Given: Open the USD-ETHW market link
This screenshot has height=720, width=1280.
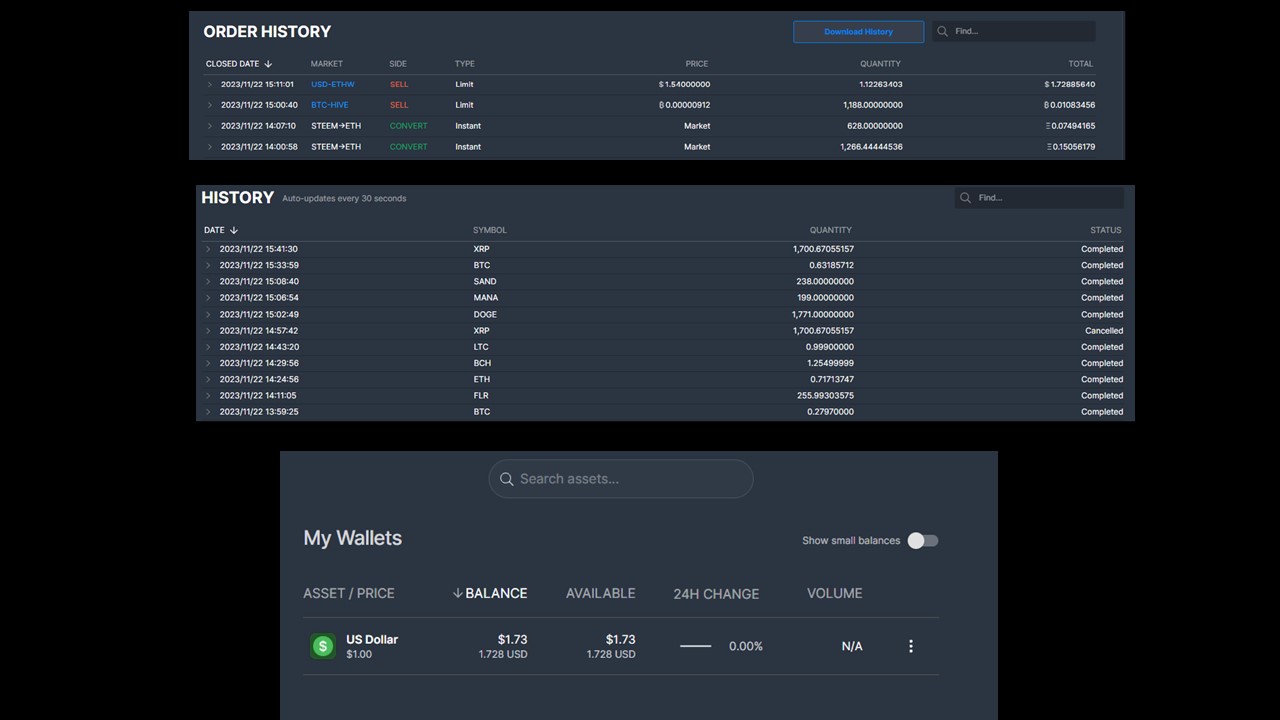Looking at the screenshot, I should 333,85.
